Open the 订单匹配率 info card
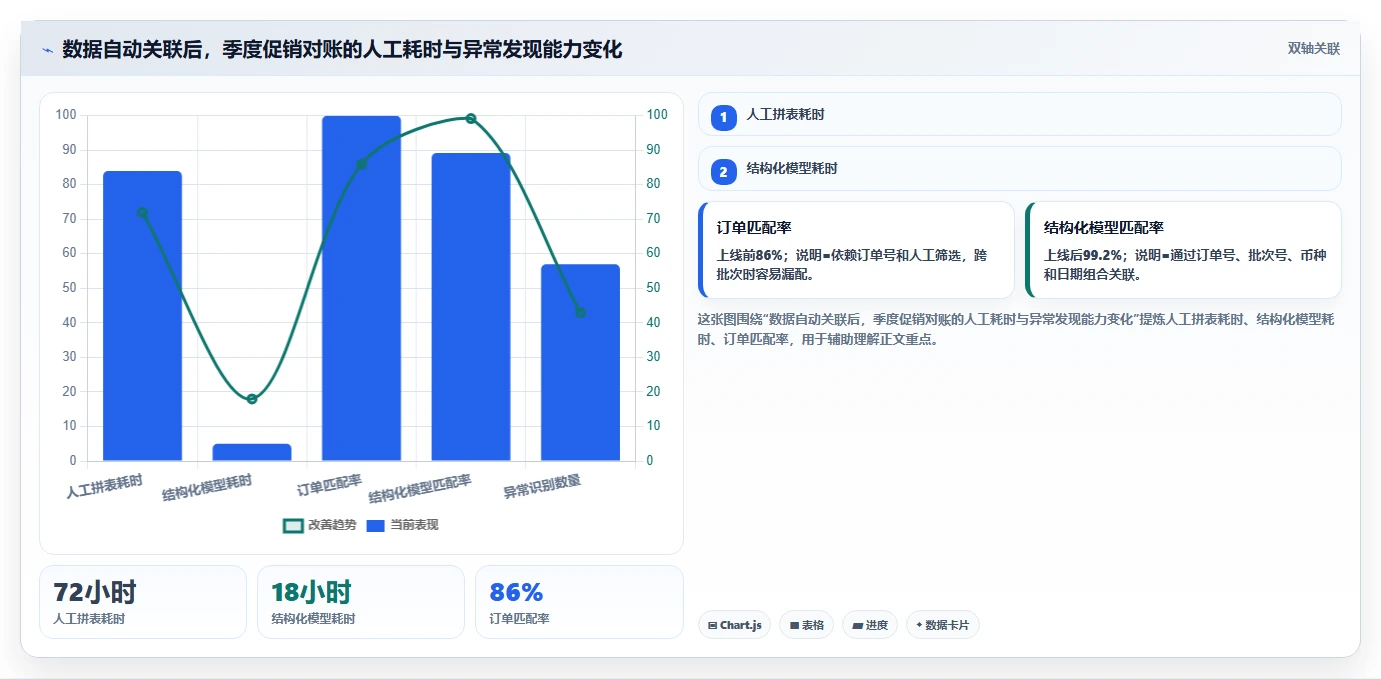 click(857, 250)
